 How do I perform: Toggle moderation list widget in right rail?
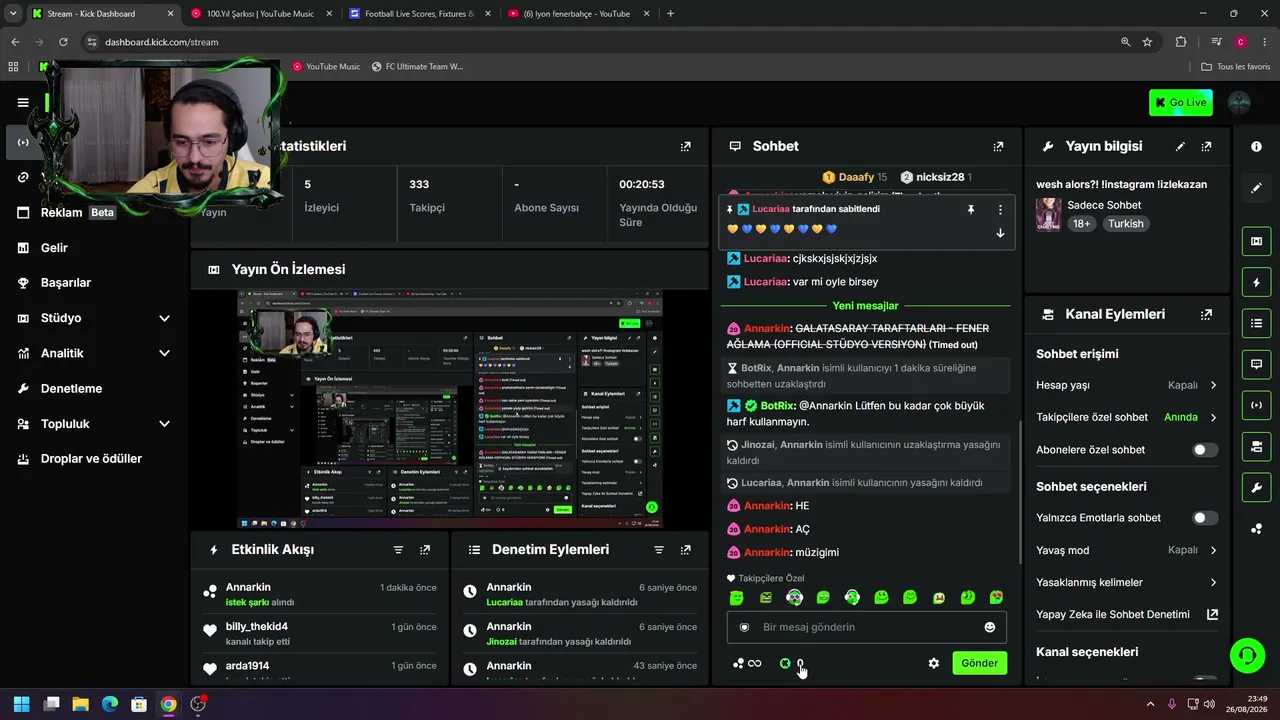pos(1256,323)
